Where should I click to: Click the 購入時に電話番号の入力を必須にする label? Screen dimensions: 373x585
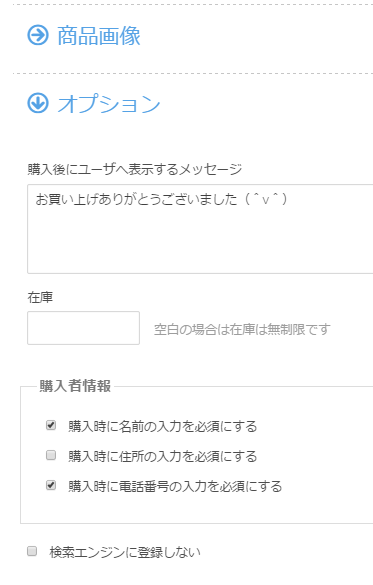coord(175,487)
